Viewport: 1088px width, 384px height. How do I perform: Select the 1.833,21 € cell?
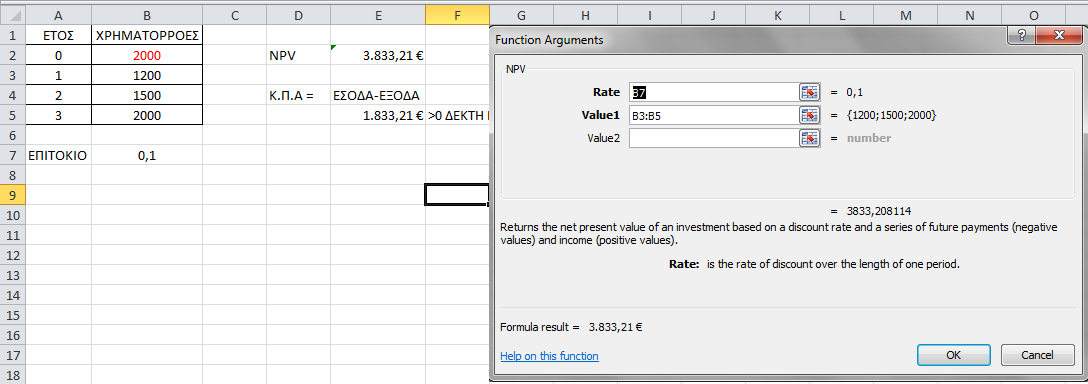pos(378,115)
